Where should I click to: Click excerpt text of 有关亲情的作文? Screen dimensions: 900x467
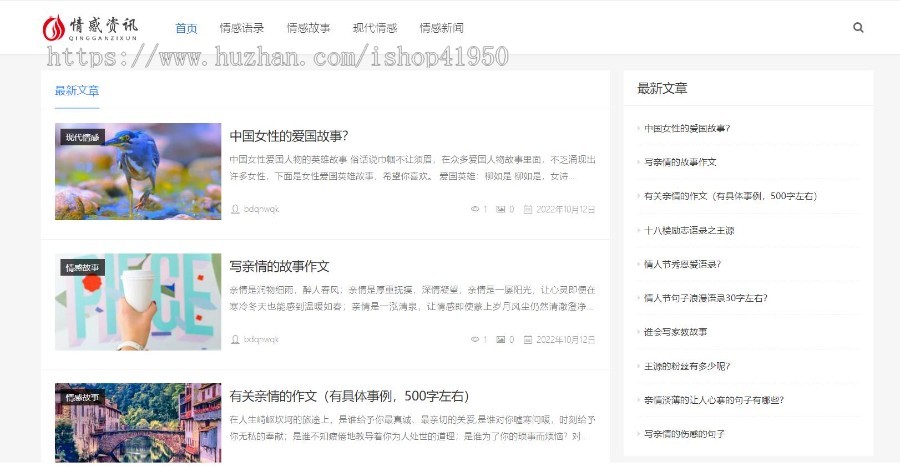(412, 428)
